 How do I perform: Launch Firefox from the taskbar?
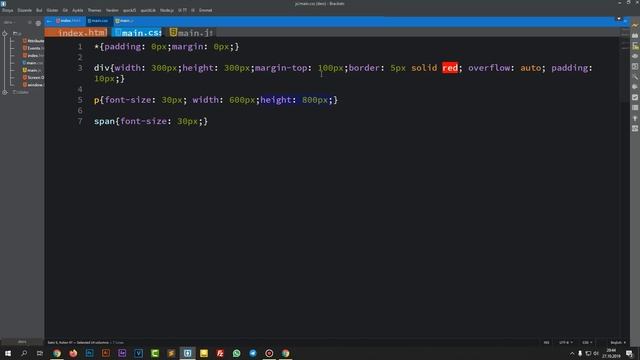pos(73,353)
